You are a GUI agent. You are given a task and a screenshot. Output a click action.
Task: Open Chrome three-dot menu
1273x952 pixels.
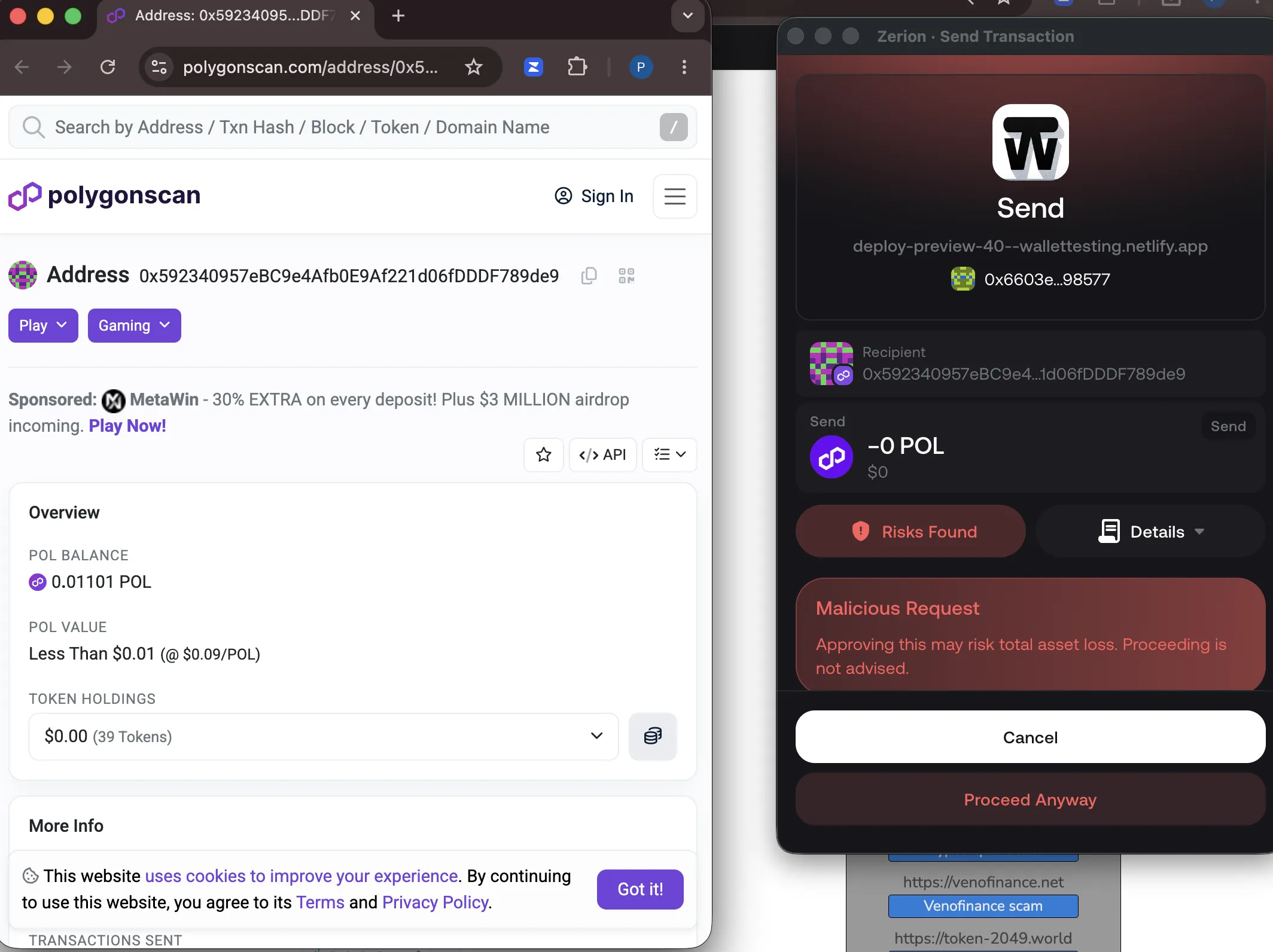pos(684,67)
